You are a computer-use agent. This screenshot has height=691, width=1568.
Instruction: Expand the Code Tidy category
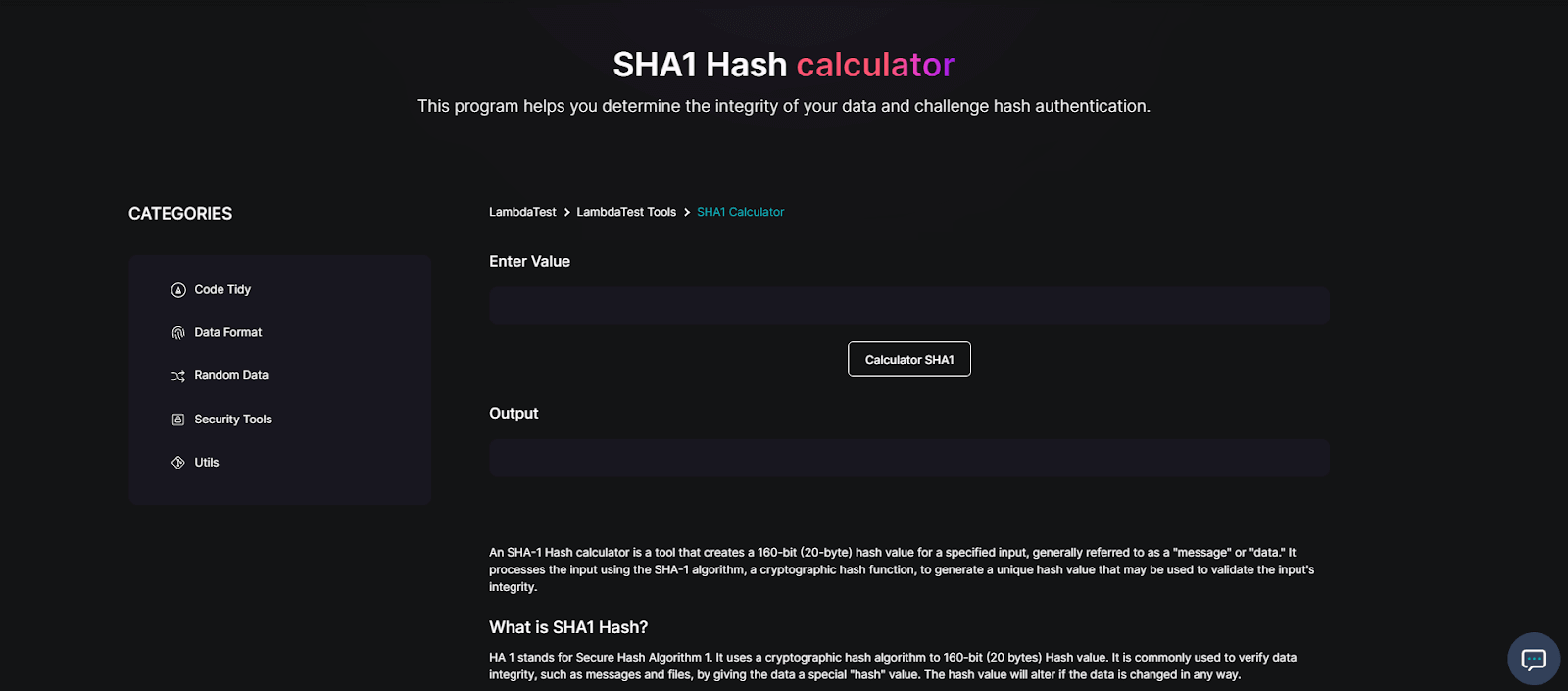point(222,289)
